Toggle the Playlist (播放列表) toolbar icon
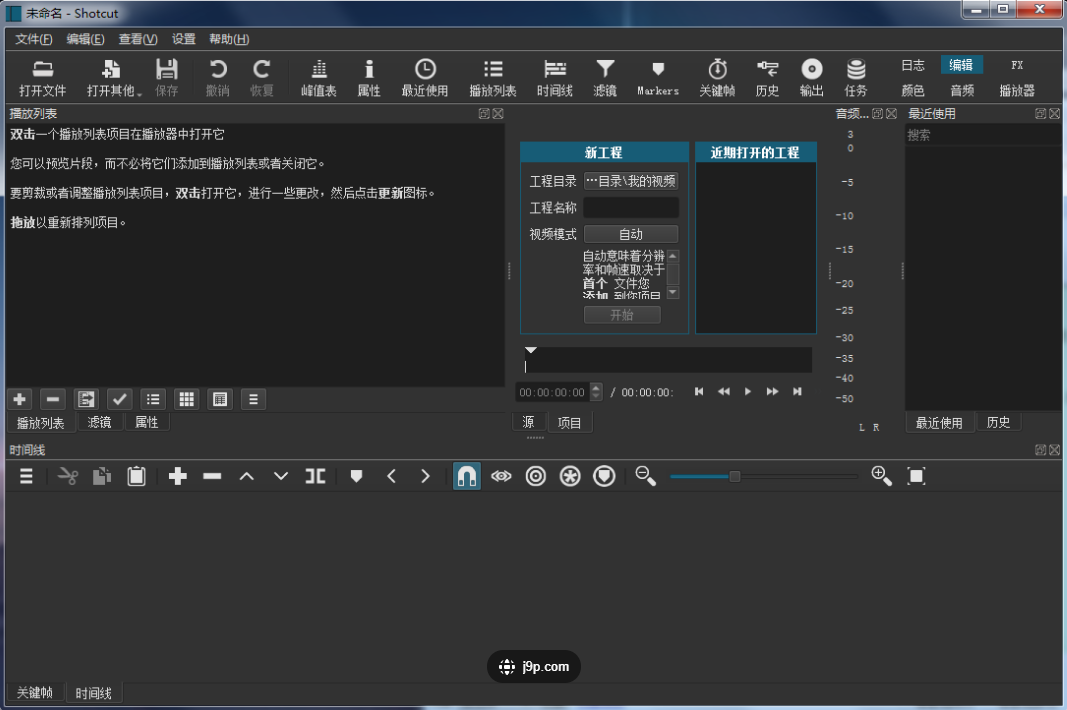This screenshot has height=710, width=1067. [493, 78]
